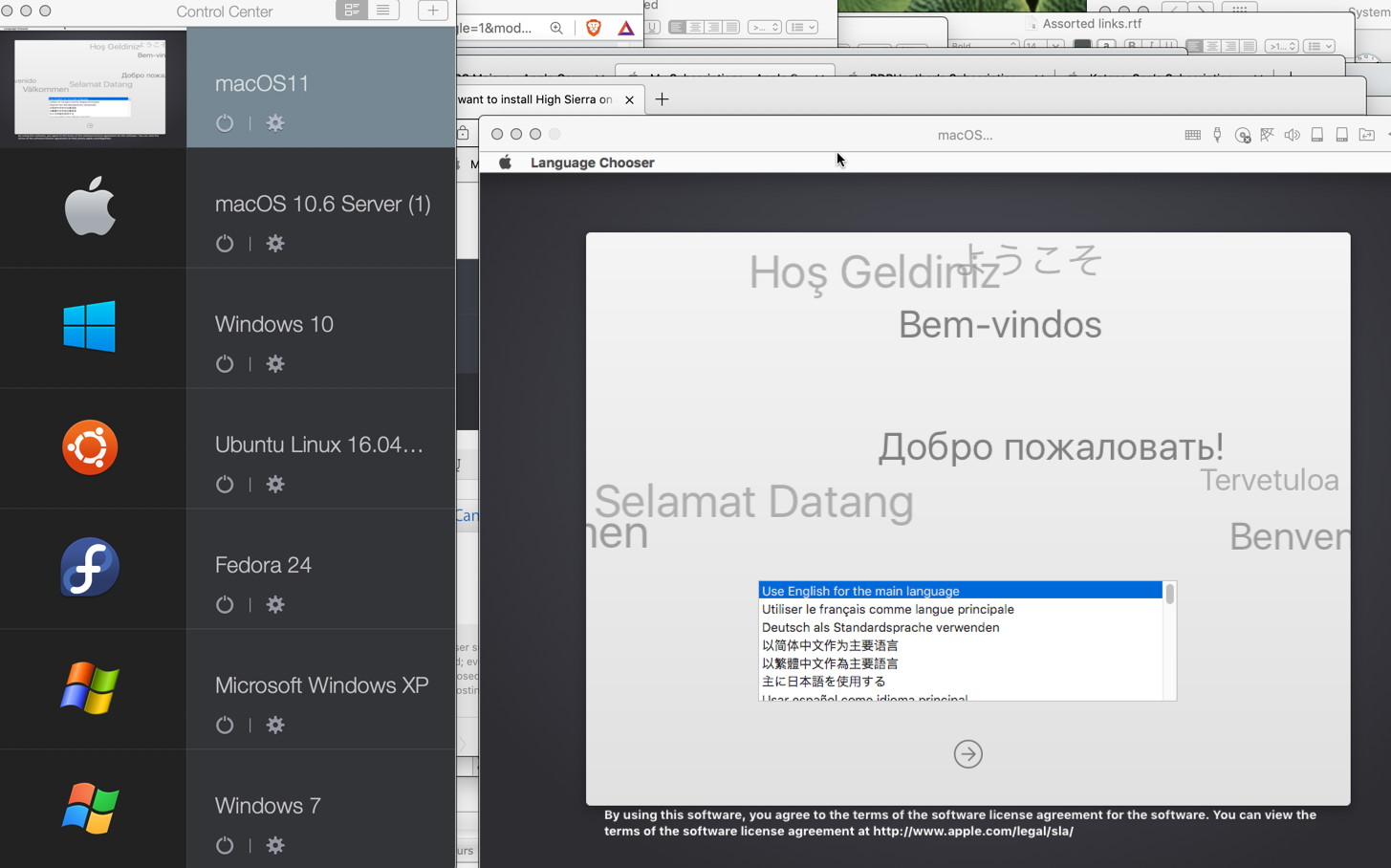Start macOS 10.6 Server (1) with its power icon
Viewport: 1391px width, 868px height.
225,244
